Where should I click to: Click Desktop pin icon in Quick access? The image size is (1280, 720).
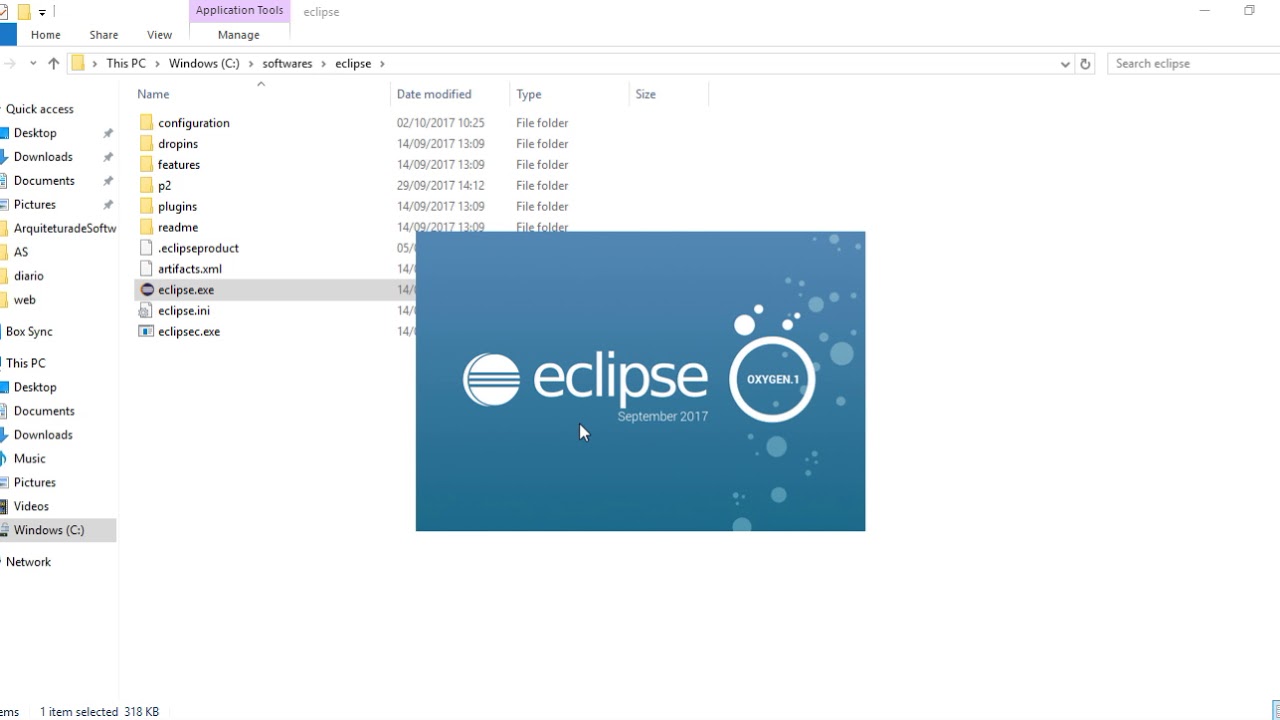coord(108,133)
